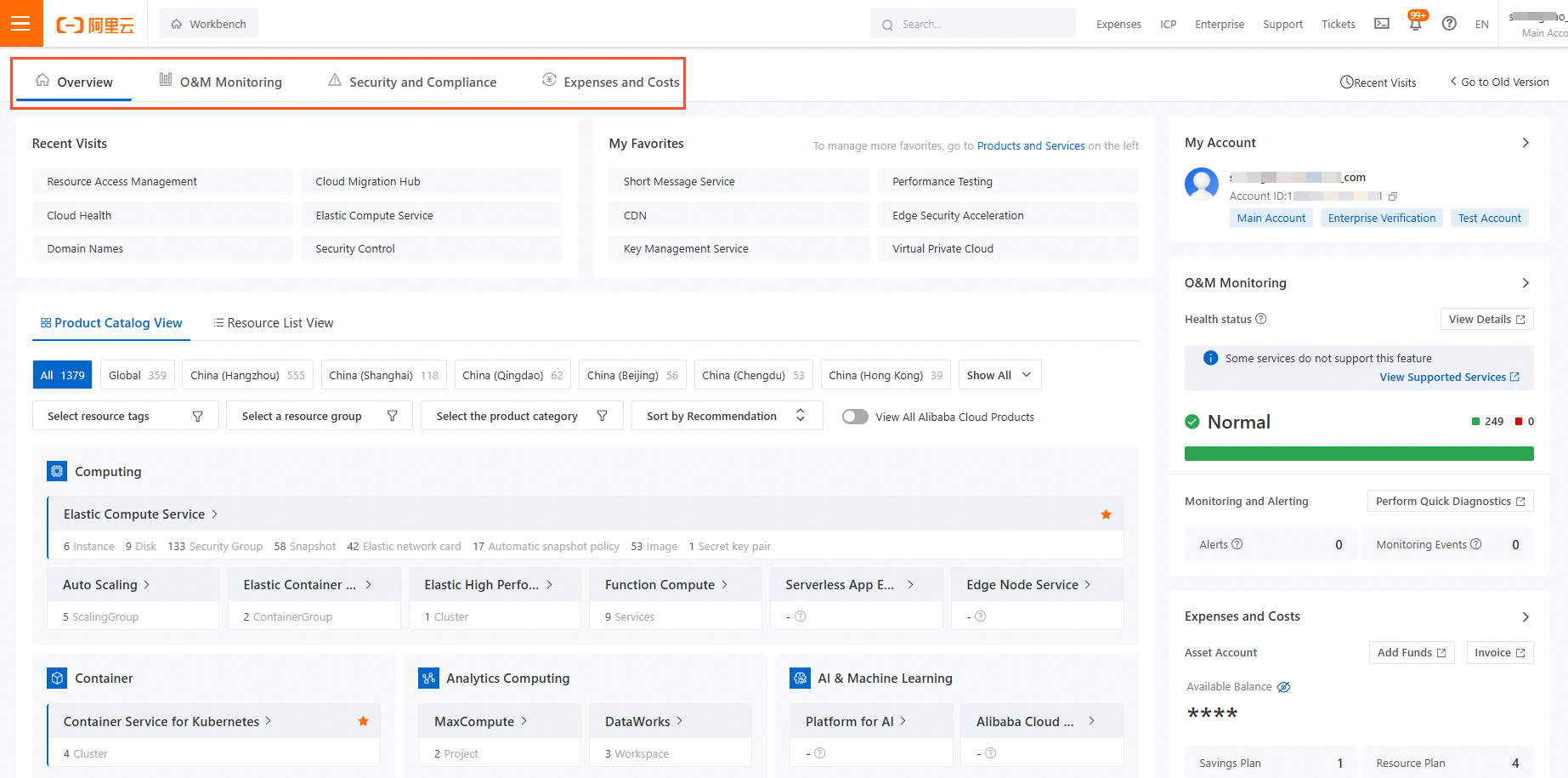This screenshot has width=1568, height=778.
Task: Expand the Expenses and Costs panel arrow
Action: [1526, 616]
